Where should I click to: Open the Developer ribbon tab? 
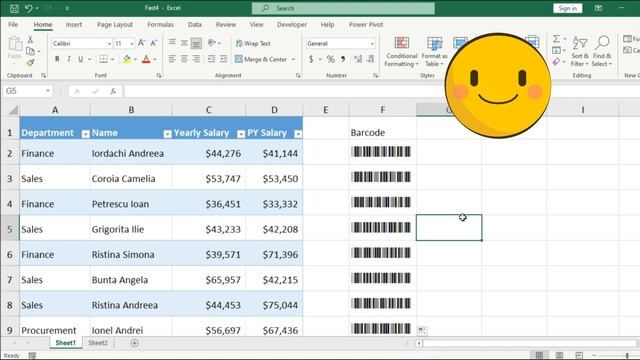pos(292,24)
